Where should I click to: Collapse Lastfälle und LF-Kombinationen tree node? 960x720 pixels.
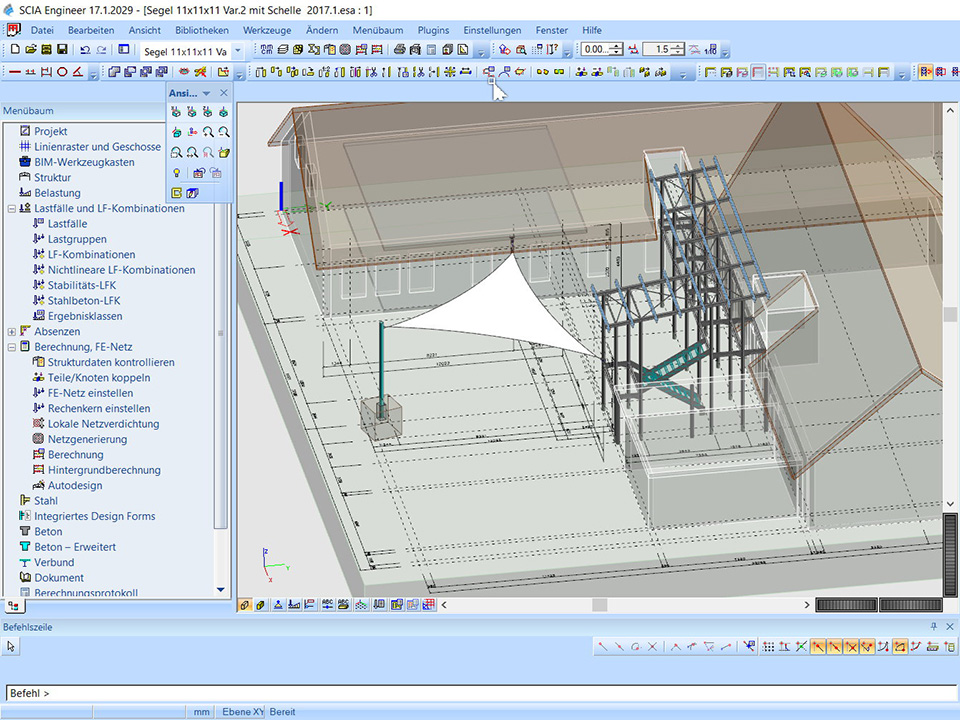click(x=12, y=209)
